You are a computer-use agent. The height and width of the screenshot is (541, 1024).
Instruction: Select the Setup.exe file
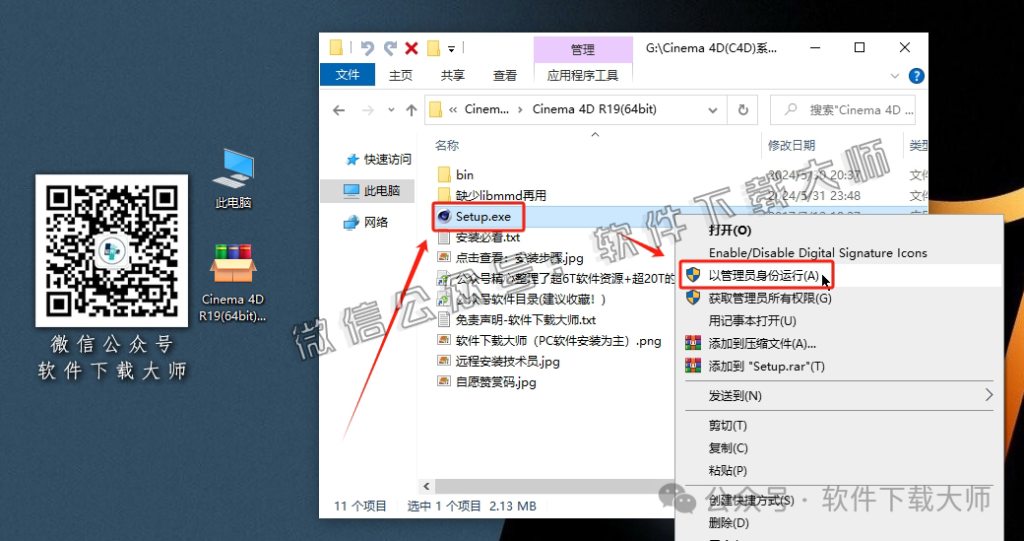pos(483,217)
